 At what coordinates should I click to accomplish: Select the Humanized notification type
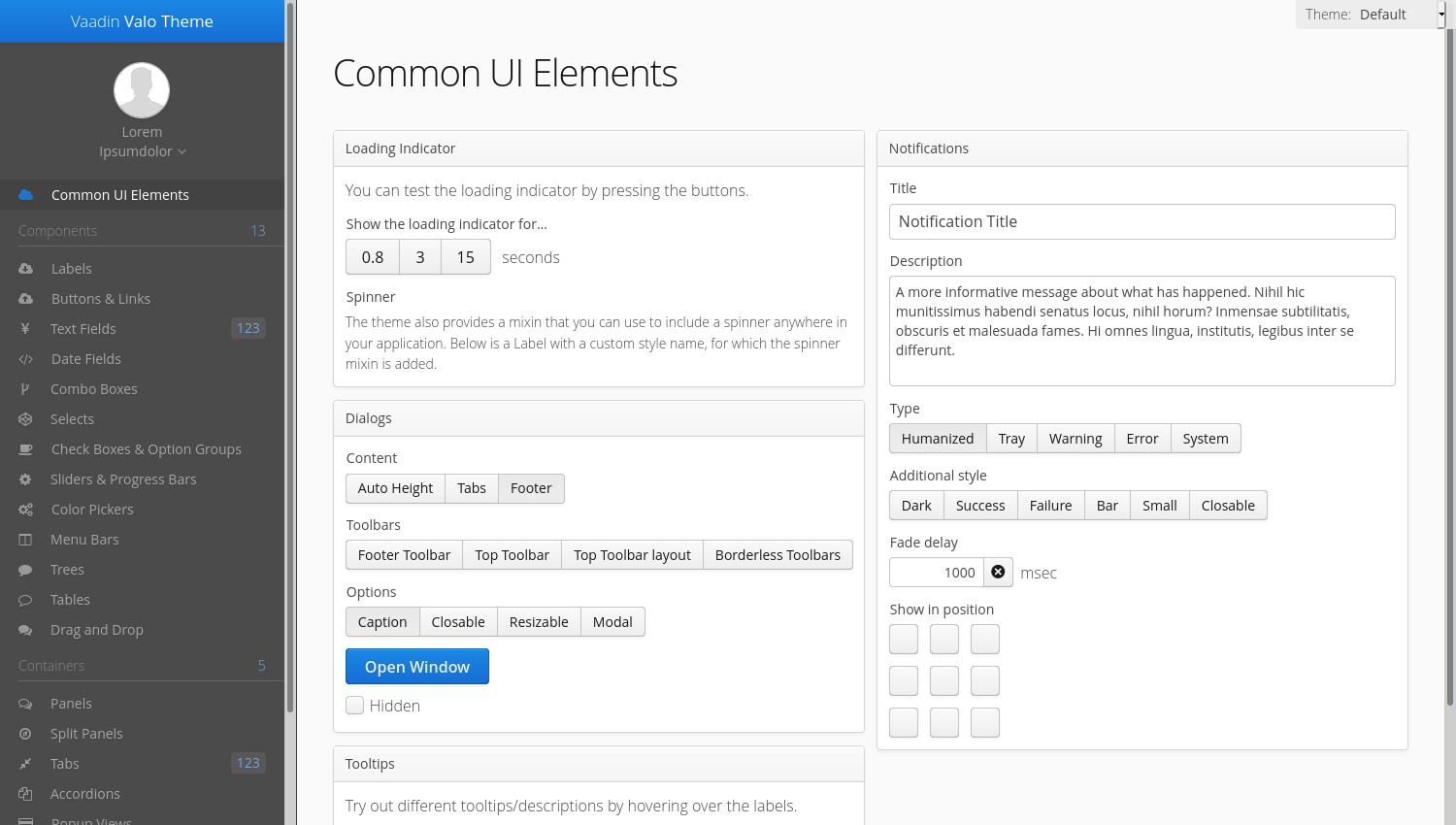coord(938,439)
